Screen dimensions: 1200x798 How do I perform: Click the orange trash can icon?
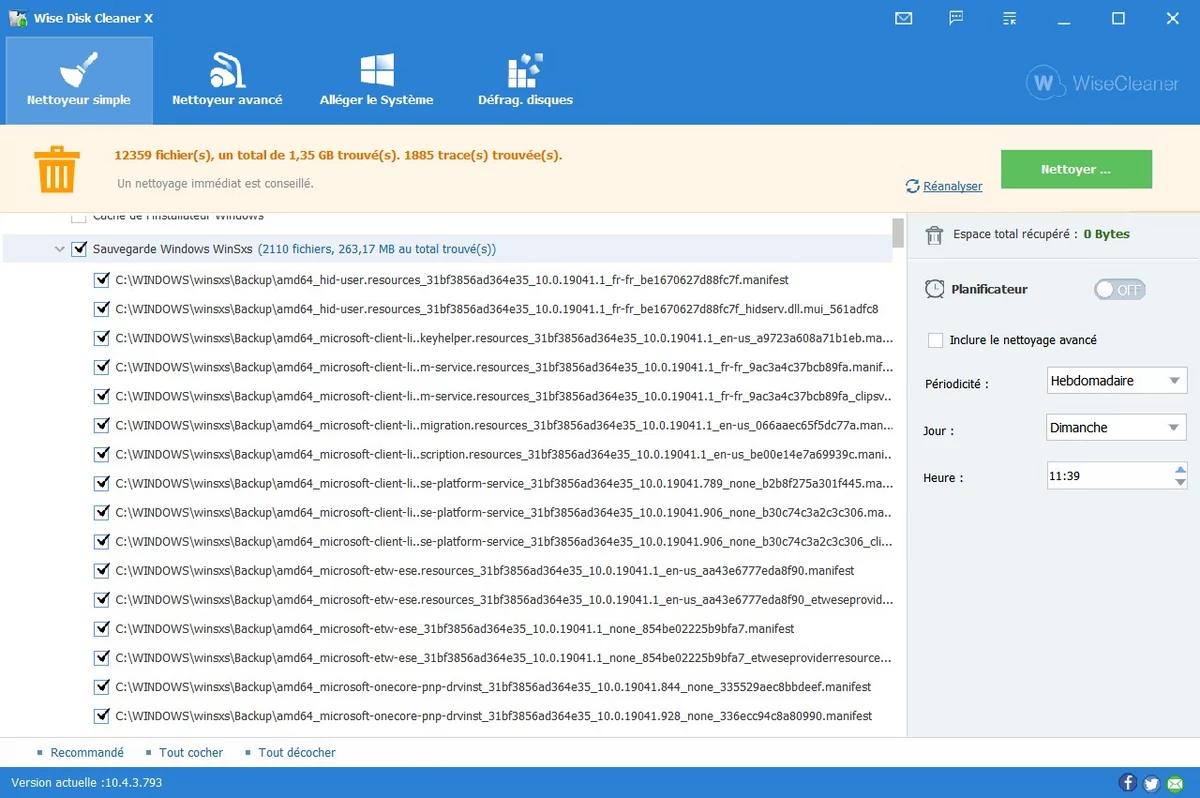57,168
